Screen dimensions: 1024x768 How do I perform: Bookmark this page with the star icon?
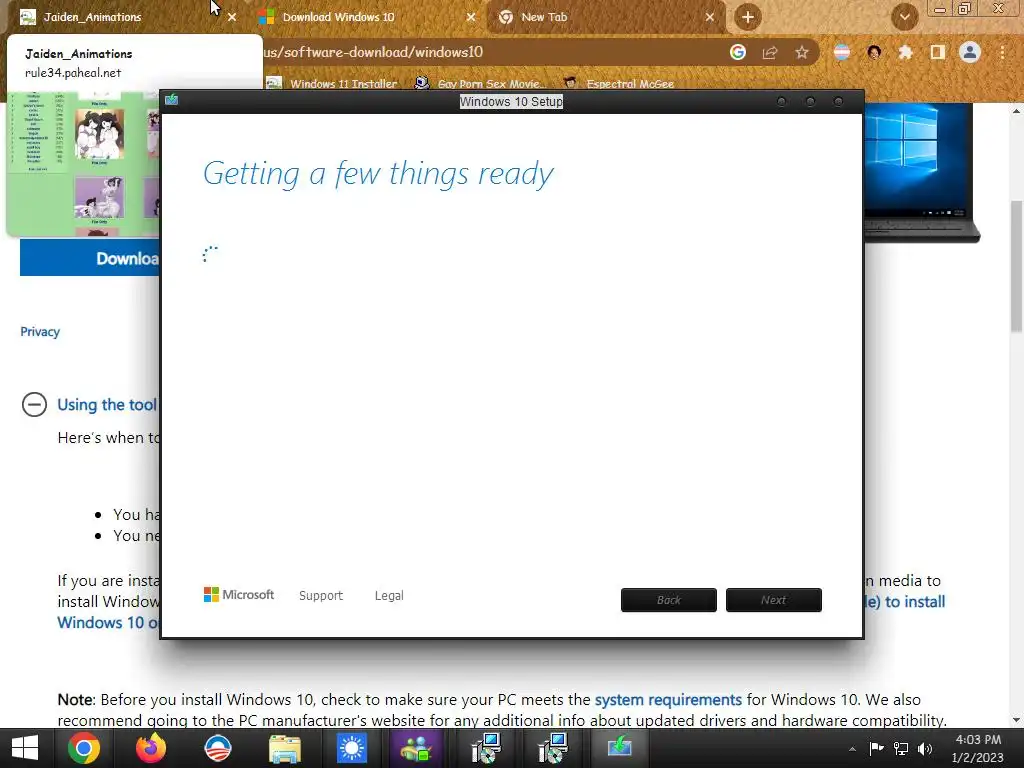[802, 52]
